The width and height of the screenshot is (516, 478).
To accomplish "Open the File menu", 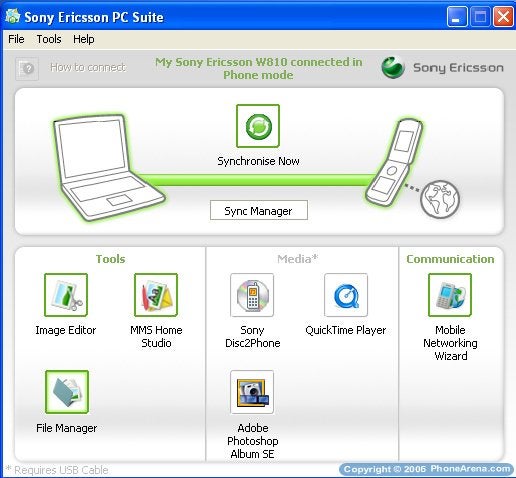I will 16,39.
